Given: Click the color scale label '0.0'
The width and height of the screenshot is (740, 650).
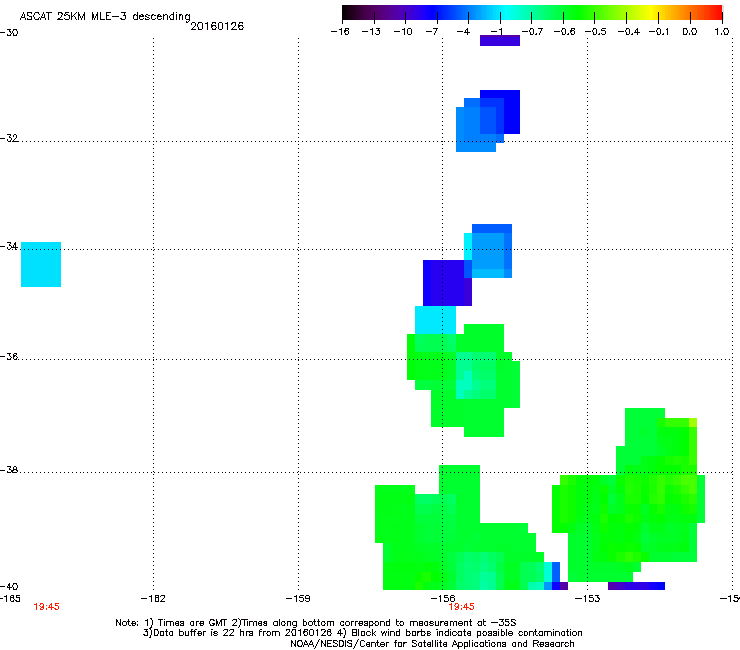Looking at the screenshot, I should [690, 32].
